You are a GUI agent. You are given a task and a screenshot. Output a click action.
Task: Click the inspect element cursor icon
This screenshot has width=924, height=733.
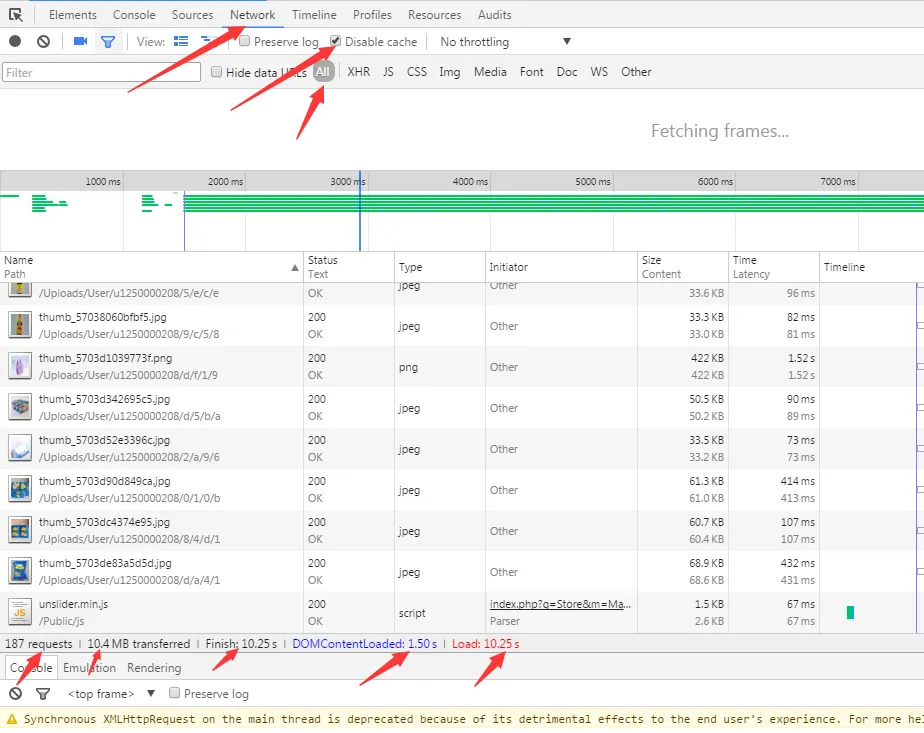(x=16, y=15)
